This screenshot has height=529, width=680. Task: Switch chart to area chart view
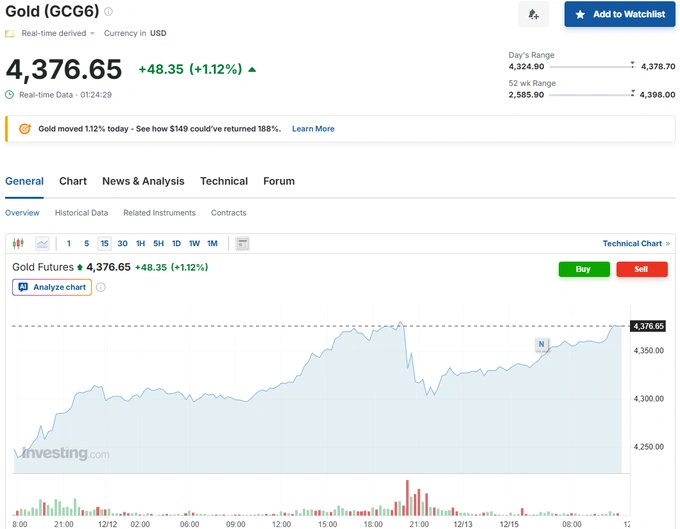[42, 243]
